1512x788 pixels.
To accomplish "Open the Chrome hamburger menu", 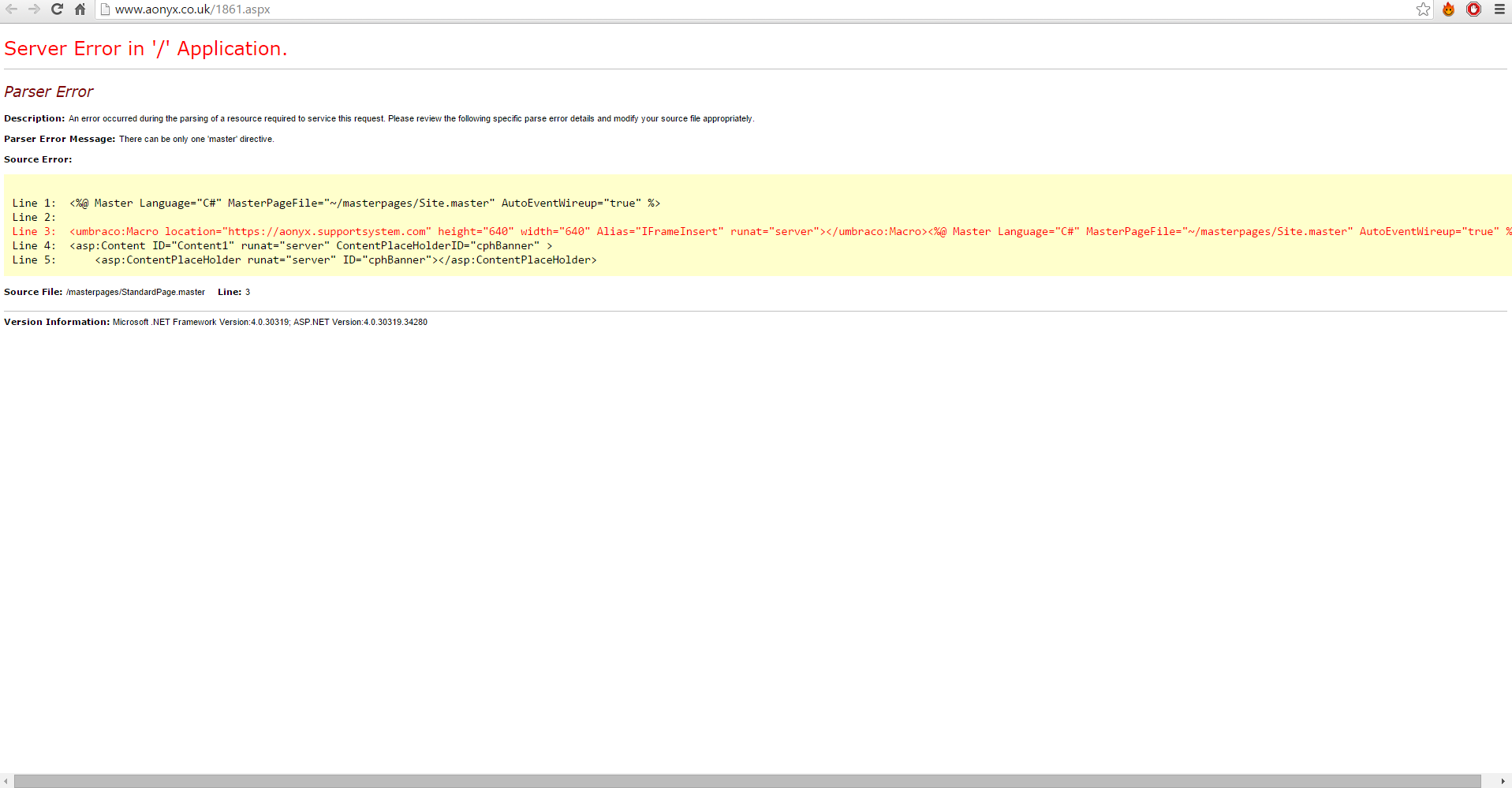I will pos(1499,9).
